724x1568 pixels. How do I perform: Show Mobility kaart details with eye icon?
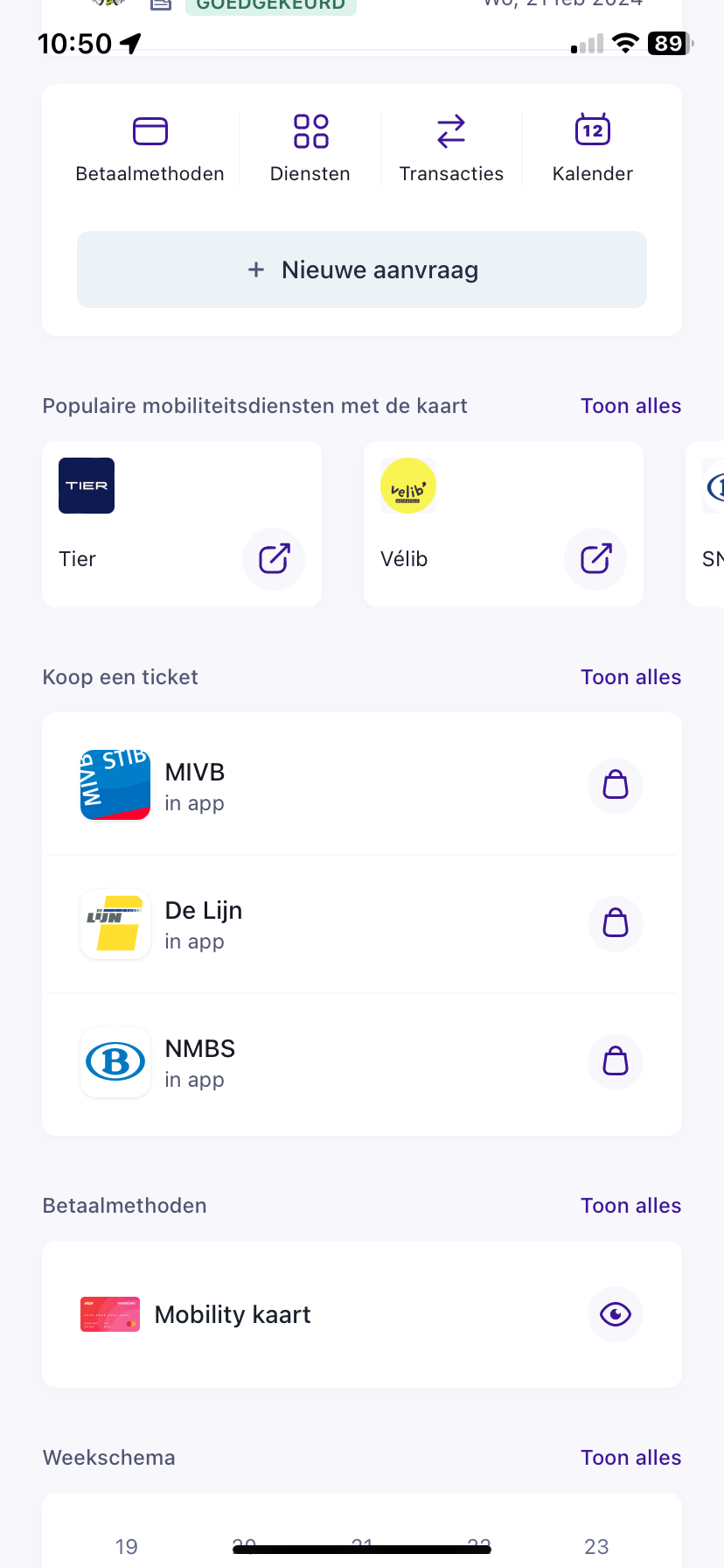(616, 1313)
